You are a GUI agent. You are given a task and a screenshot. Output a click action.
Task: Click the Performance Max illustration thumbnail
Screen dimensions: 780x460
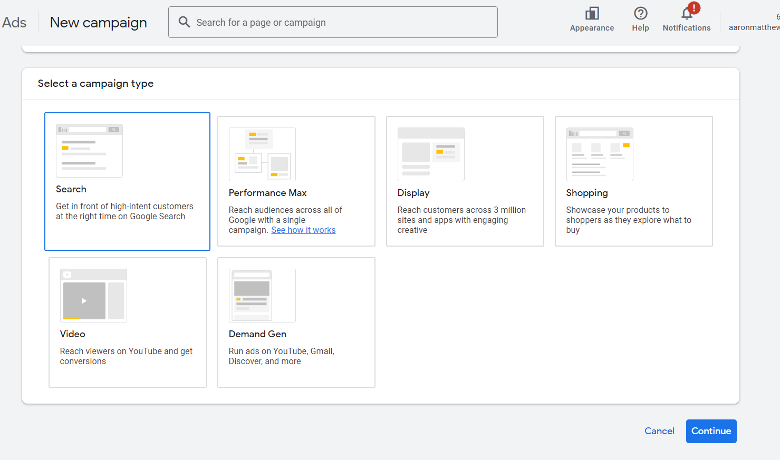pyautogui.click(x=262, y=154)
